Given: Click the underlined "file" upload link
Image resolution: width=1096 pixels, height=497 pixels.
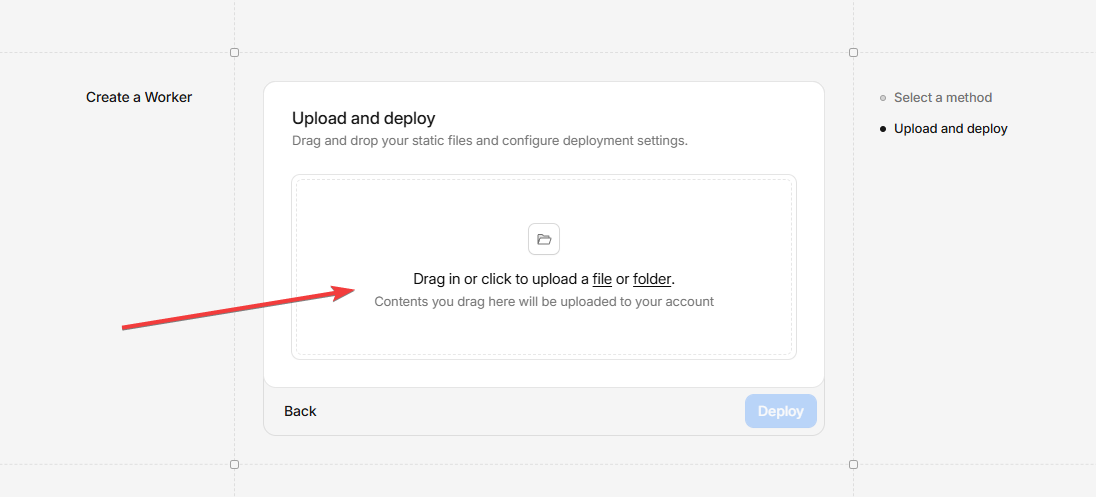Looking at the screenshot, I should pyautogui.click(x=602, y=279).
